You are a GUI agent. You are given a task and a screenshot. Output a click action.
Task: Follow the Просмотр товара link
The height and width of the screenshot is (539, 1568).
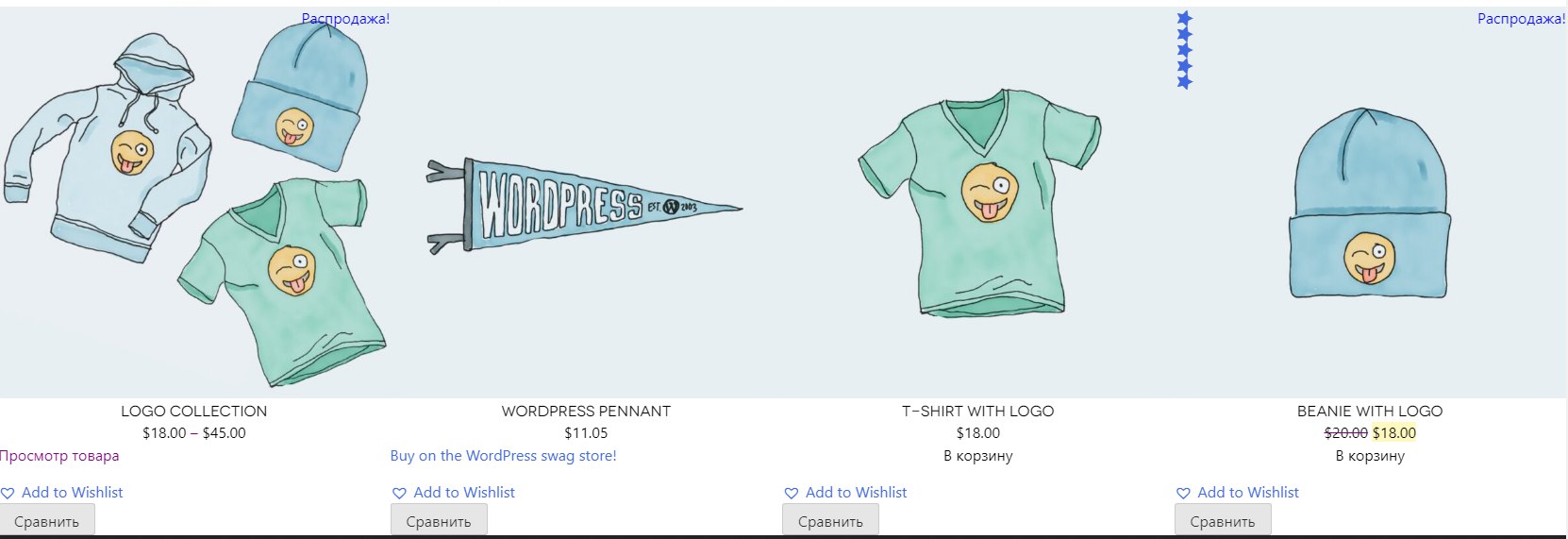point(59,456)
